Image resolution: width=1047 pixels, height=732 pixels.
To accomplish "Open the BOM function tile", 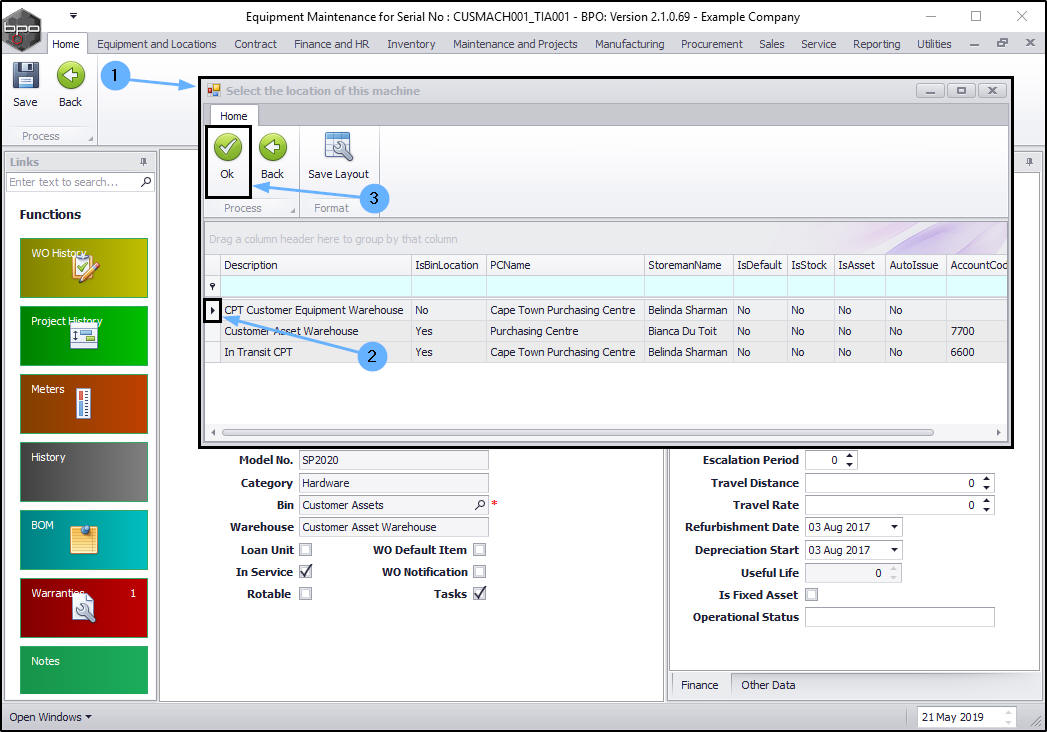I will tap(84, 539).
